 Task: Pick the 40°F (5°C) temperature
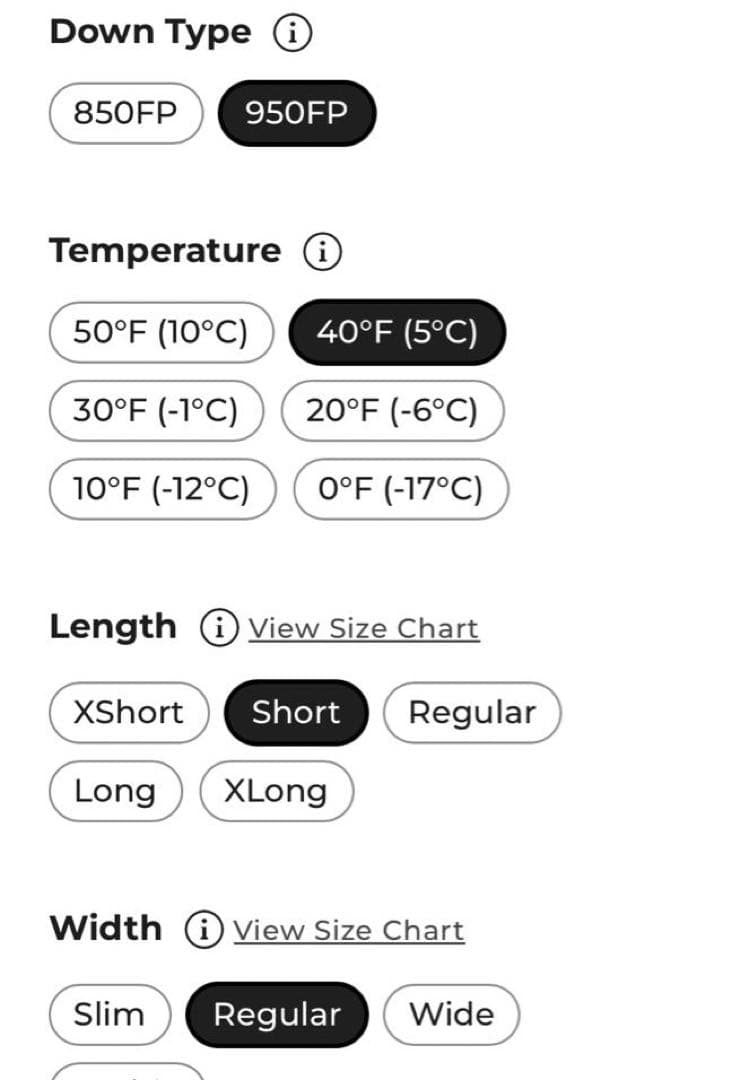click(x=397, y=332)
